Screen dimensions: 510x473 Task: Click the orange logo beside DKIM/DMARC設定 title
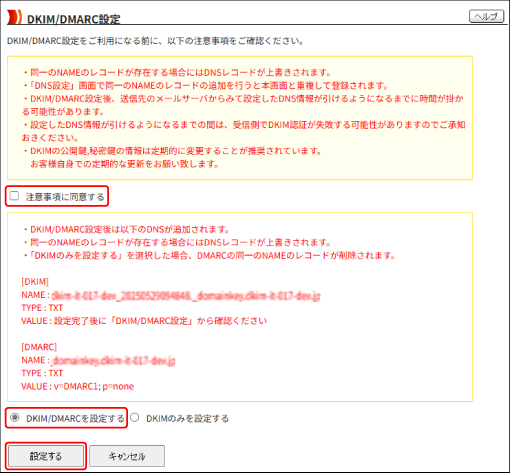click(x=14, y=17)
